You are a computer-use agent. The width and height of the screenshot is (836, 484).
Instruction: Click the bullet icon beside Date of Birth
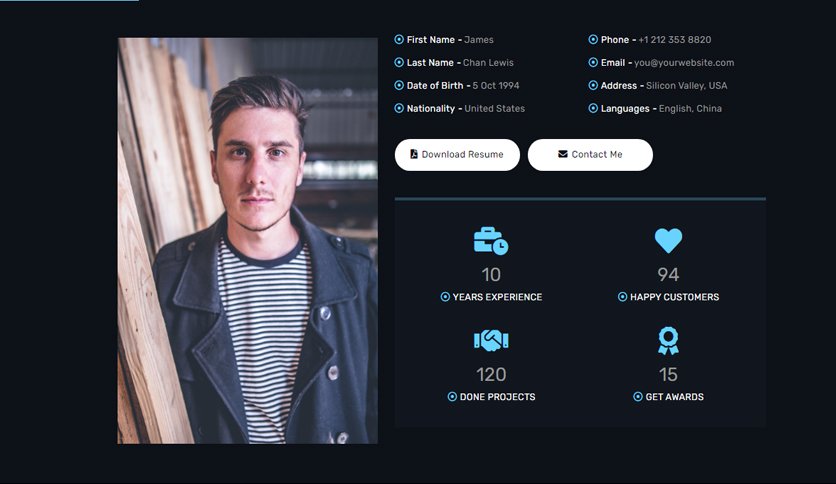pos(399,85)
